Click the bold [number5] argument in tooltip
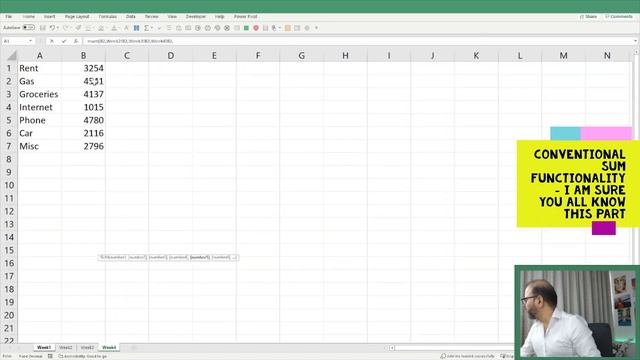 tap(200, 258)
